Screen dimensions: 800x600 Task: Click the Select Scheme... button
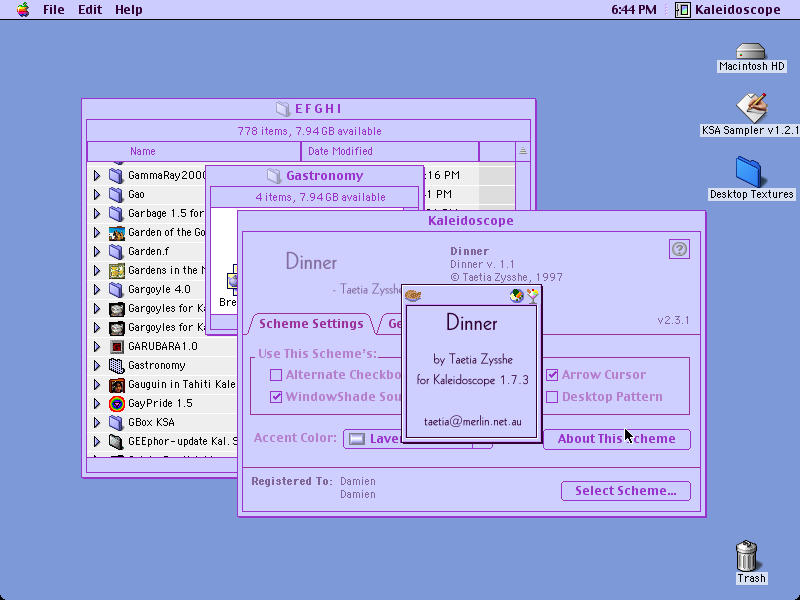(x=626, y=491)
